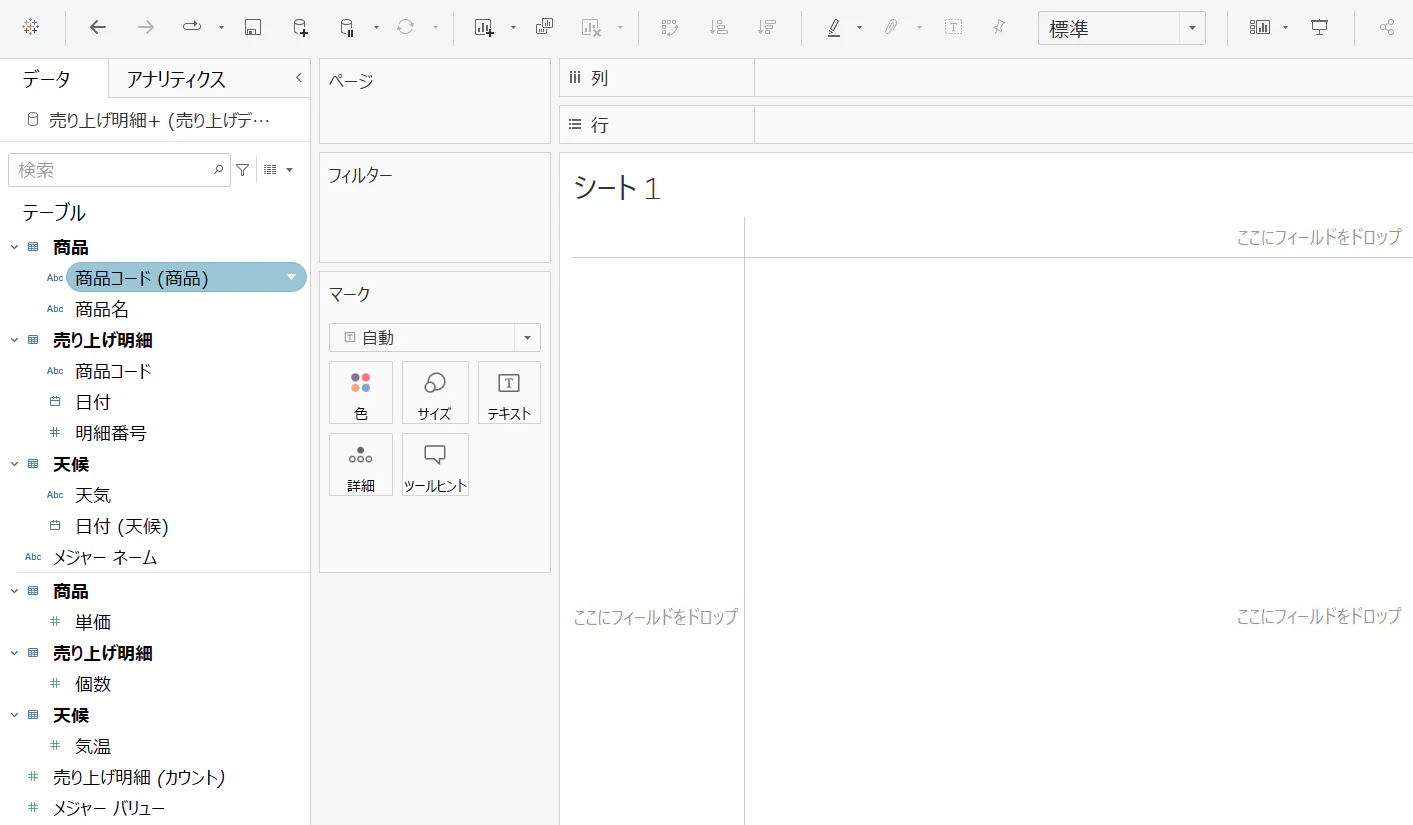Click the undo back arrow

[97, 28]
